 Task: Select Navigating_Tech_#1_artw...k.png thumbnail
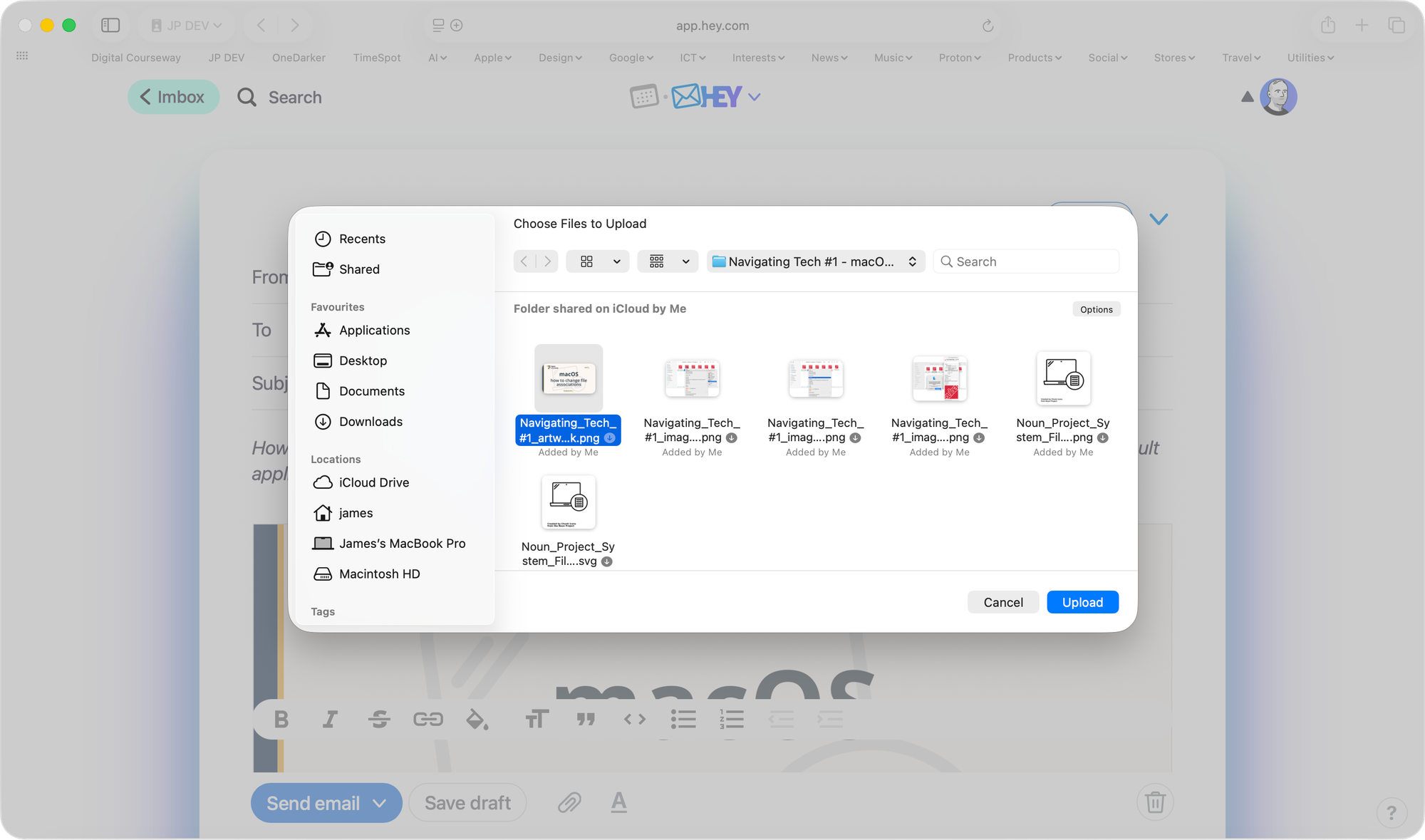(569, 378)
